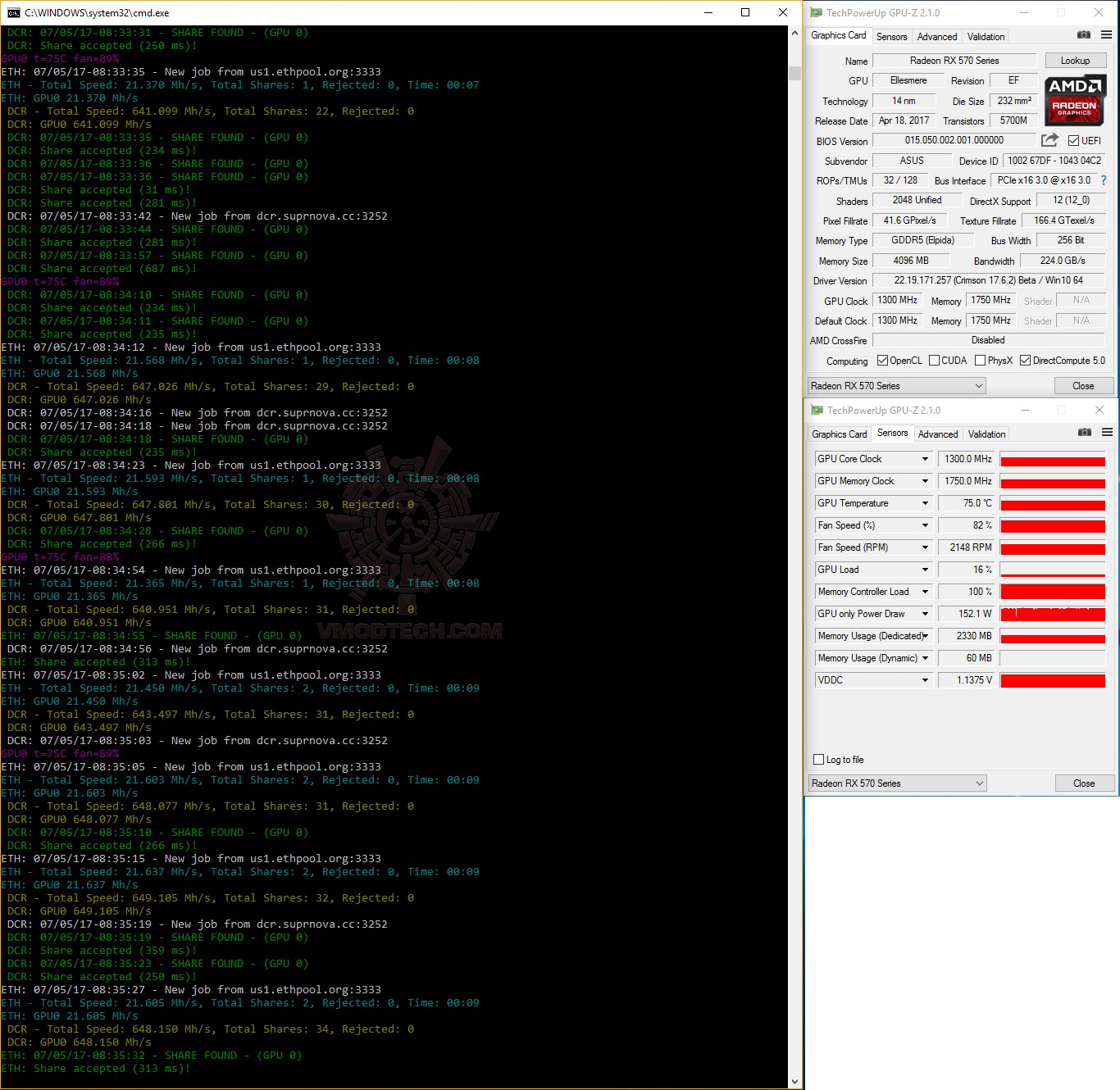The width and height of the screenshot is (1120, 1090).
Task: Switch to Validation tab in upper GPU-Z window
Action: coord(986,37)
